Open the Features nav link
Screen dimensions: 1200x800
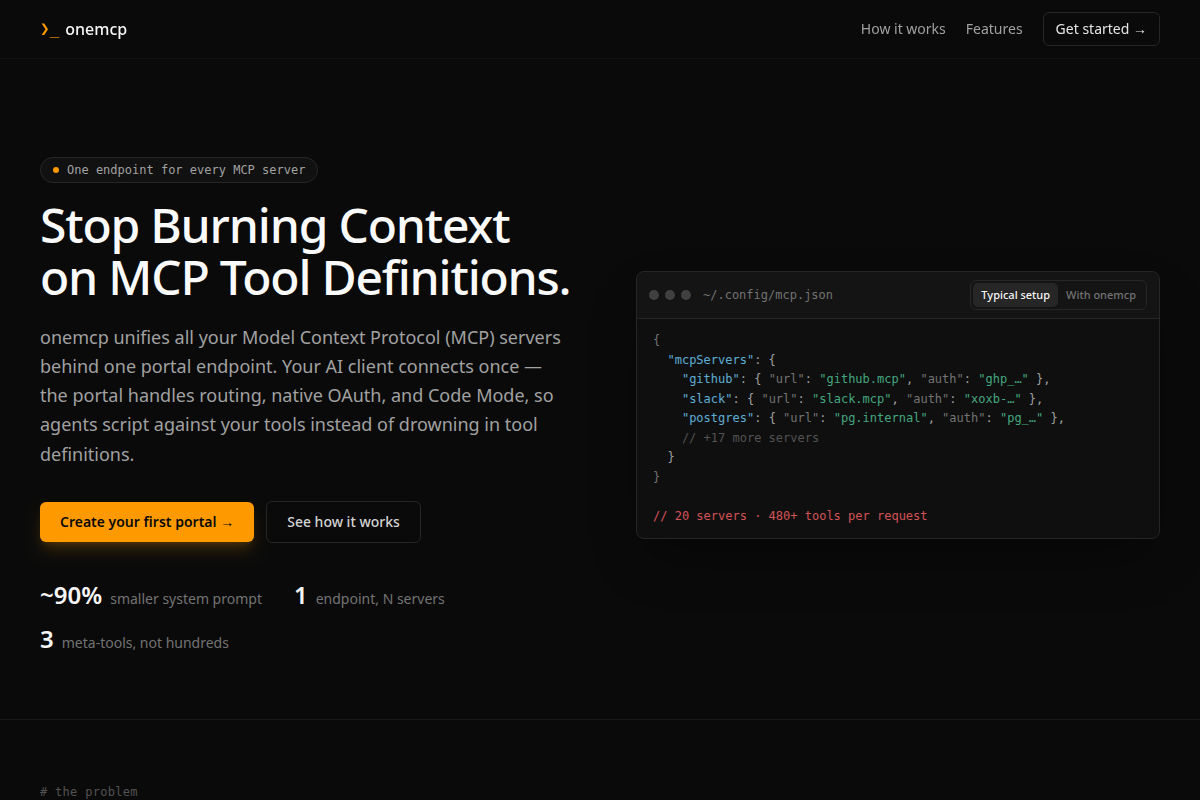pos(994,29)
